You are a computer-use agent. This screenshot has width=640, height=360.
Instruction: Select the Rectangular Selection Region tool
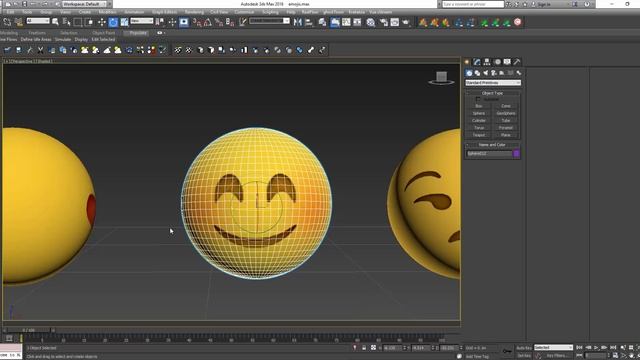pos(78,22)
